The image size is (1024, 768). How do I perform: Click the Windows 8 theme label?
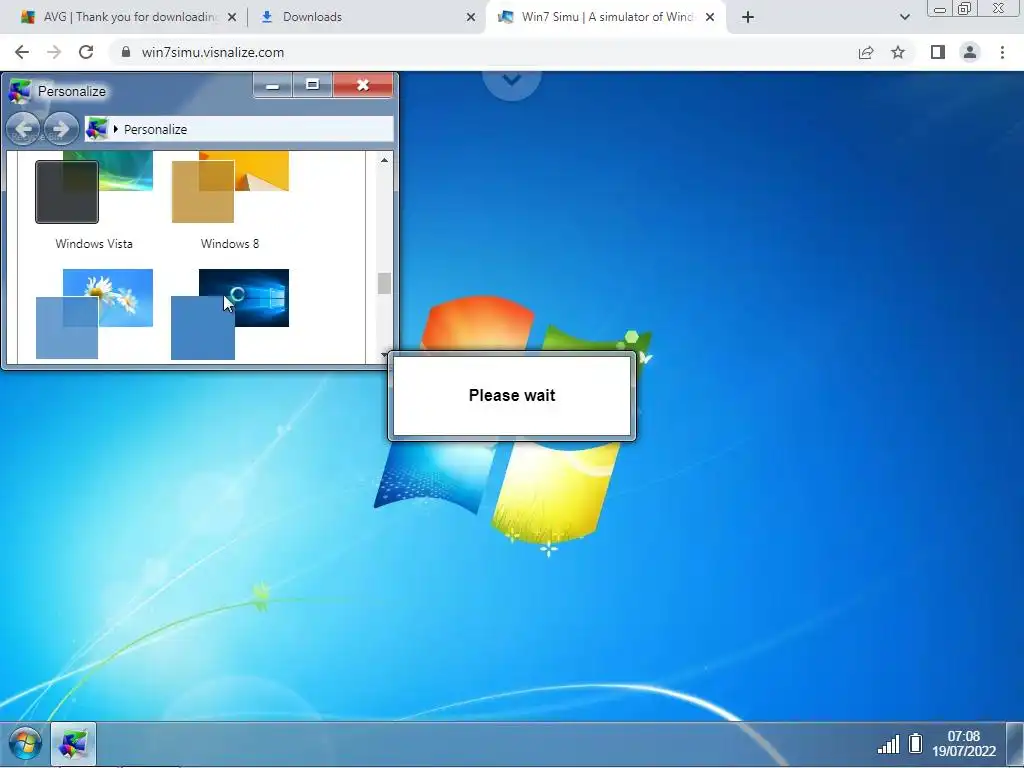point(230,244)
